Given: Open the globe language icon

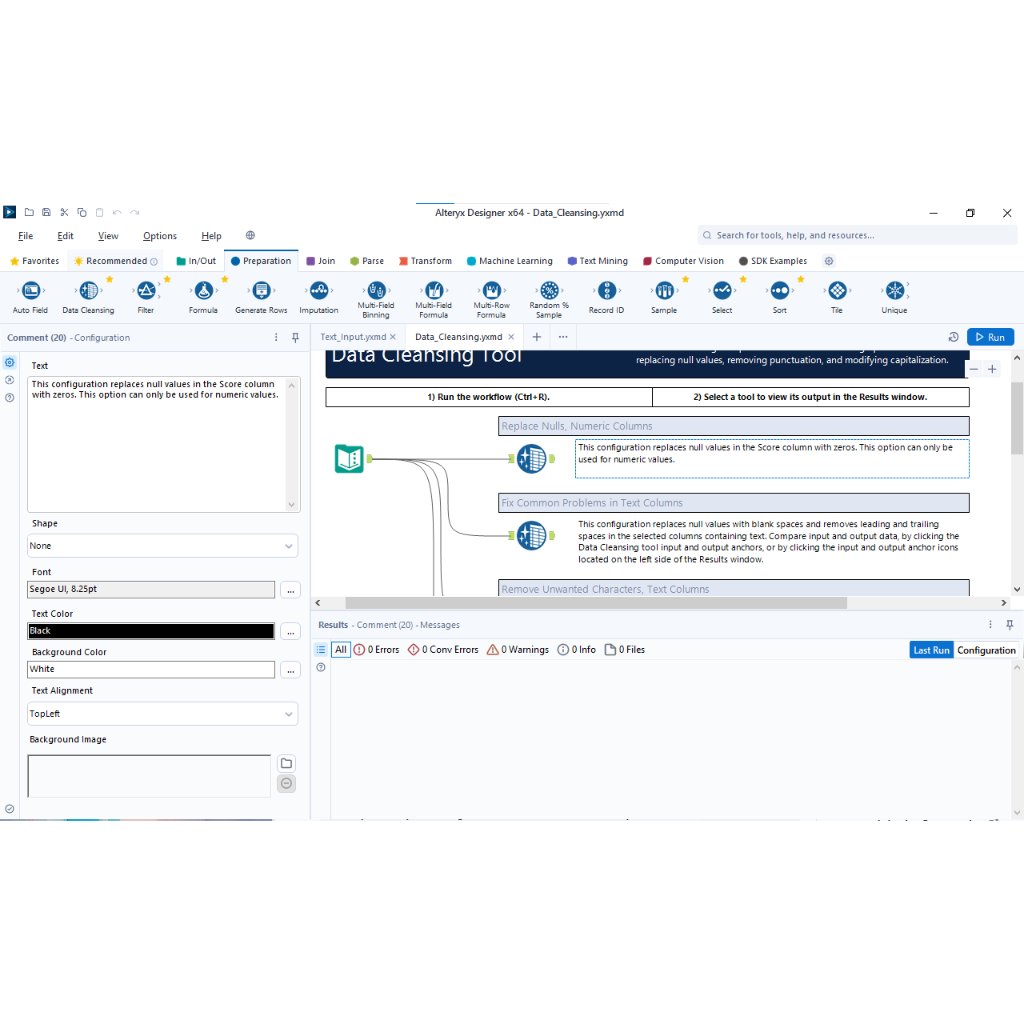Looking at the screenshot, I should (250, 235).
